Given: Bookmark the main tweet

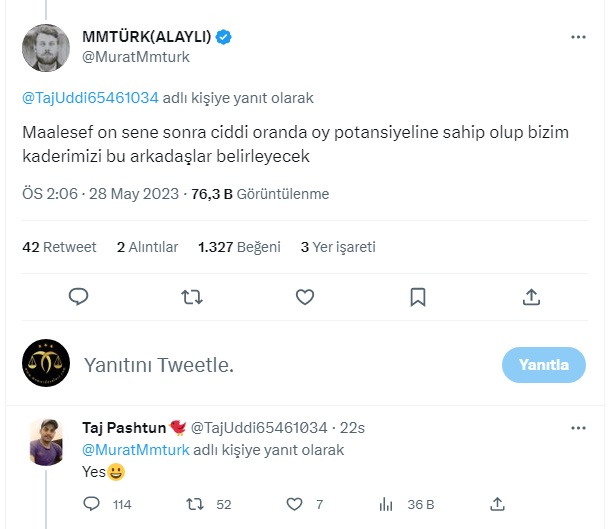Looking at the screenshot, I should click(419, 297).
